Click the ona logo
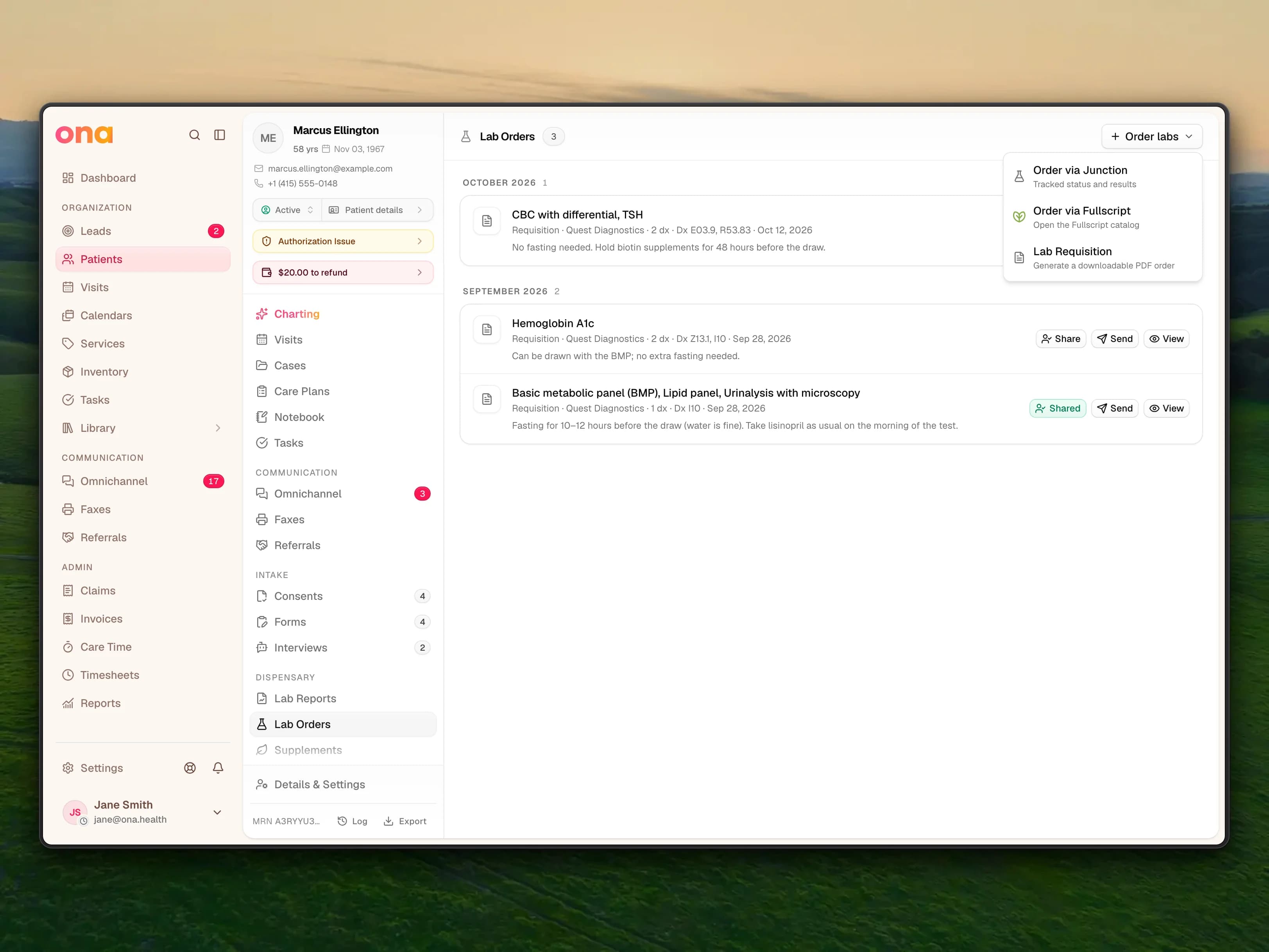1269x952 pixels. [84, 135]
